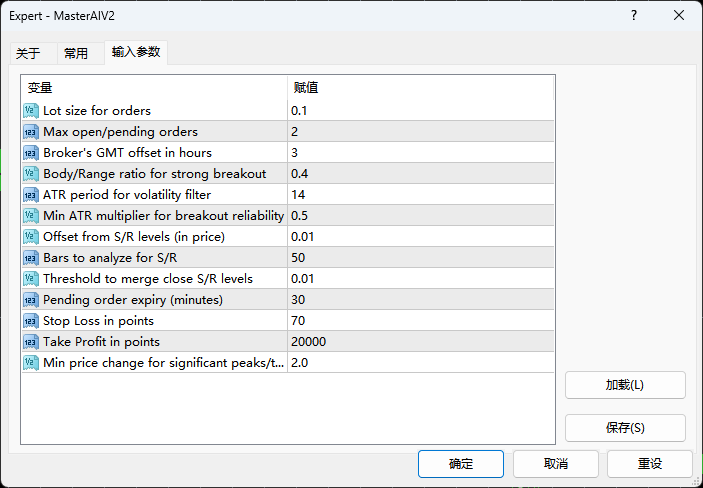Click the icon next to Stop Loss in points

[x=30, y=320]
